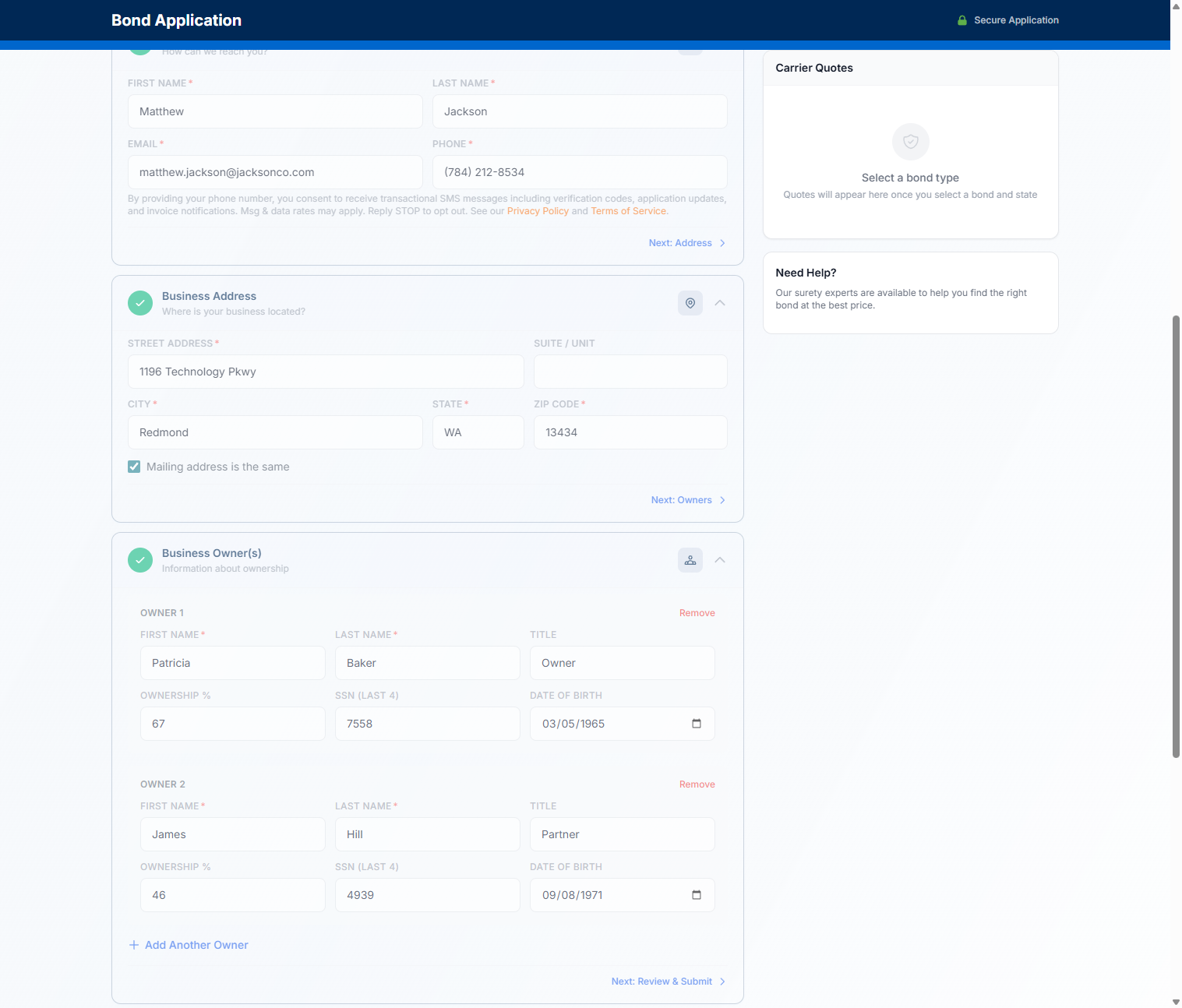
Task: Remove Owner 1 Patricia Baker
Action: [697, 613]
